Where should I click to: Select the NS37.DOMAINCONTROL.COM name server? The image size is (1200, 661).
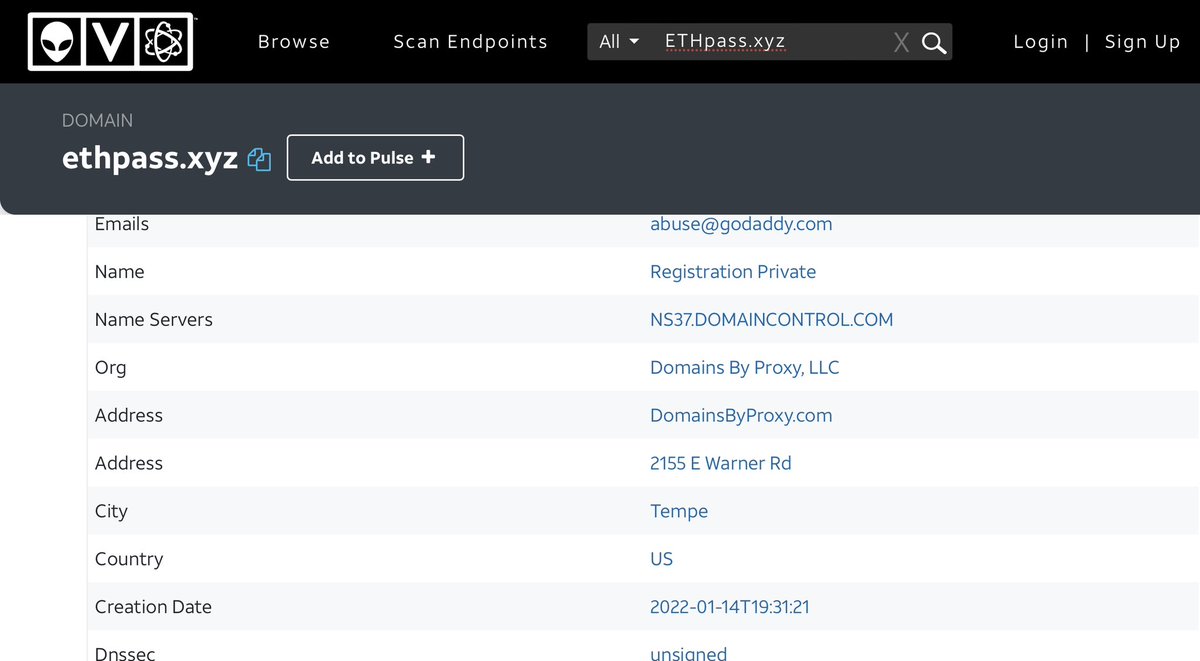coord(771,320)
